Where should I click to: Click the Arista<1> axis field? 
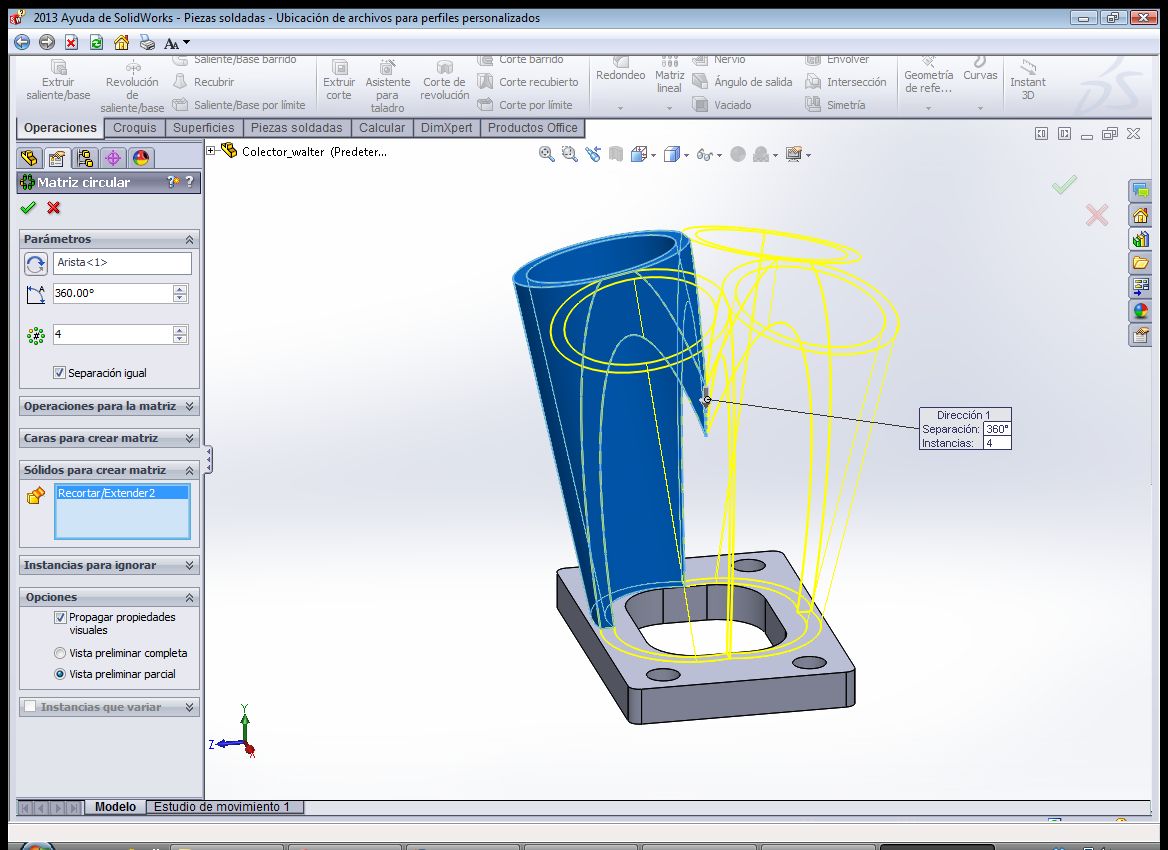[122, 263]
